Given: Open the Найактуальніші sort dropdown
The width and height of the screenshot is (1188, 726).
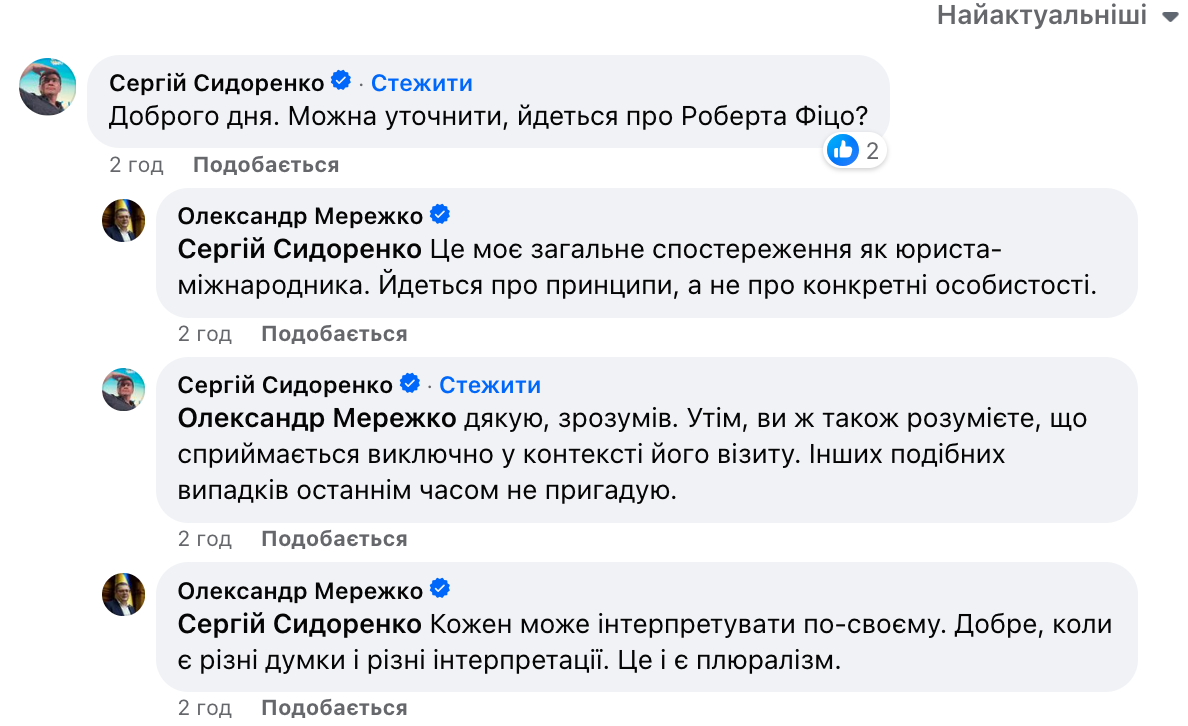Looking at the screenshot, I should (1058, 17).
